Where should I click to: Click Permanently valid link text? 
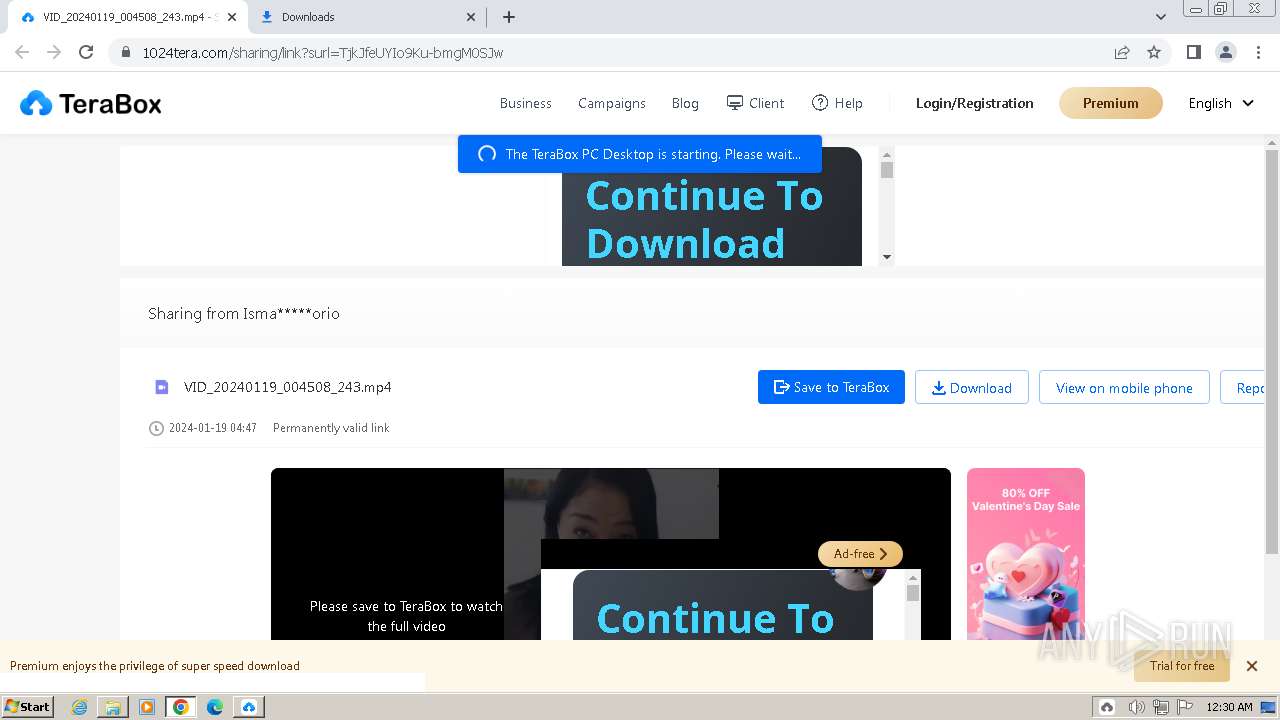[331, 428]
